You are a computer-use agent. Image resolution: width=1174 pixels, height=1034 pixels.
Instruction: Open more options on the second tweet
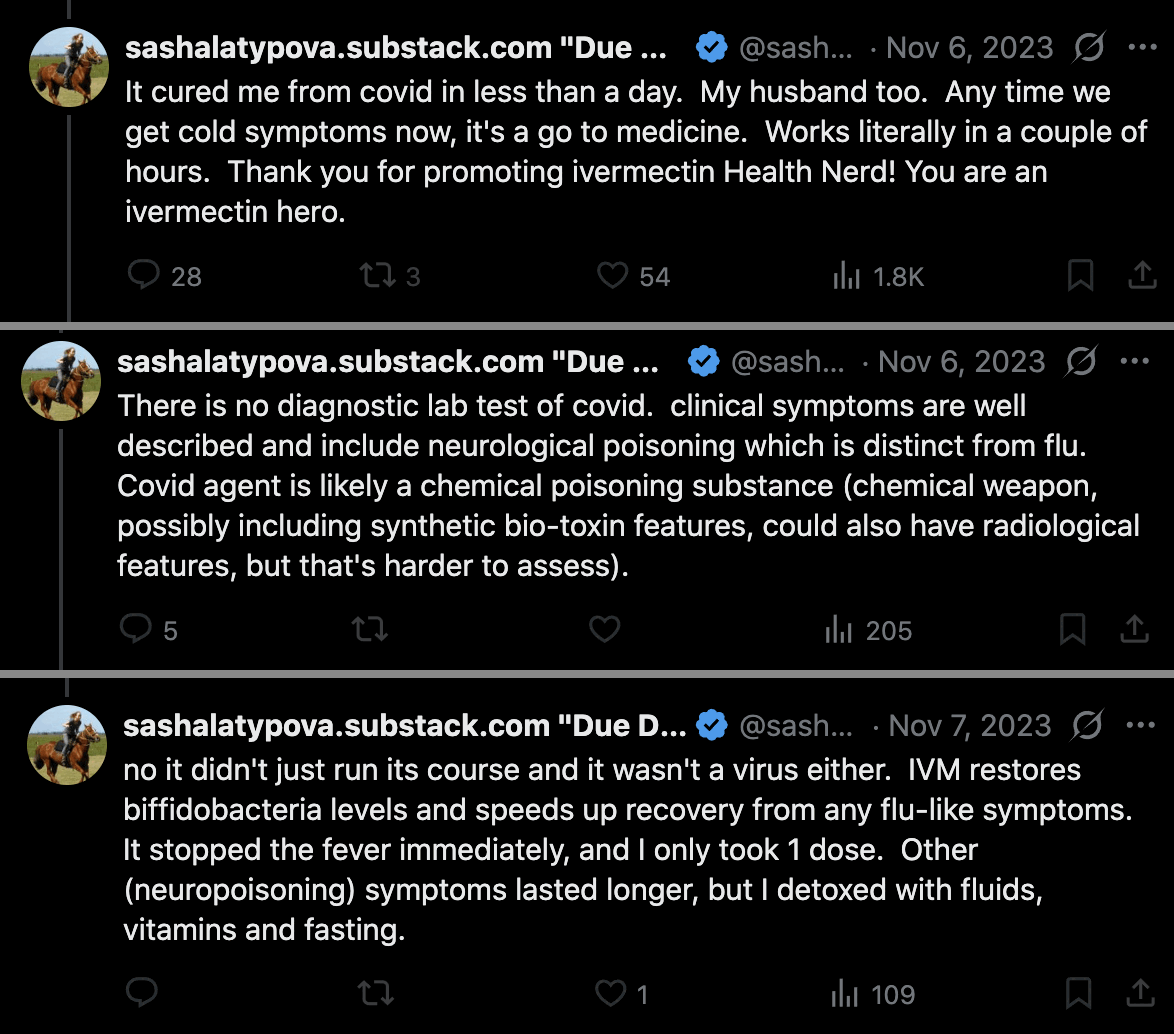coord(1135,361)
